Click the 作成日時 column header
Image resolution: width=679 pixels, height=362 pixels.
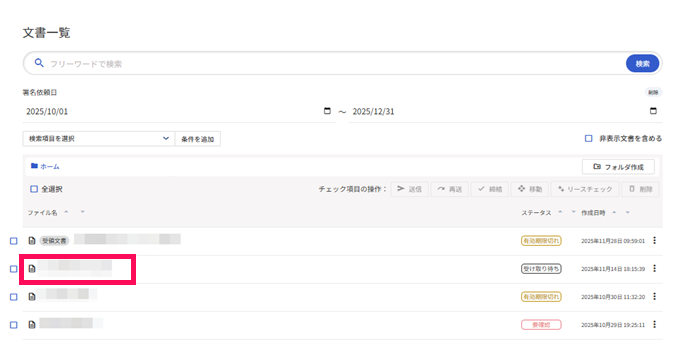pyautogui.click(x=593, y=213)
